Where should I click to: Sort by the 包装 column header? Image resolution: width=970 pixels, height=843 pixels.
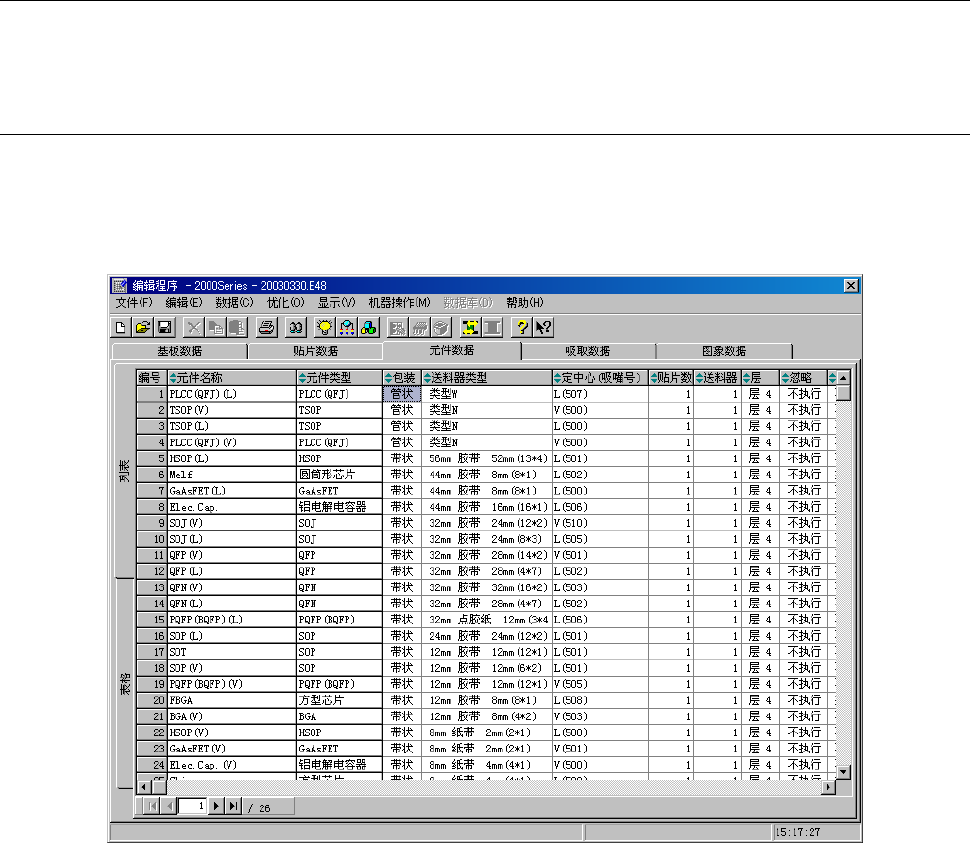[x=402, y=377]
